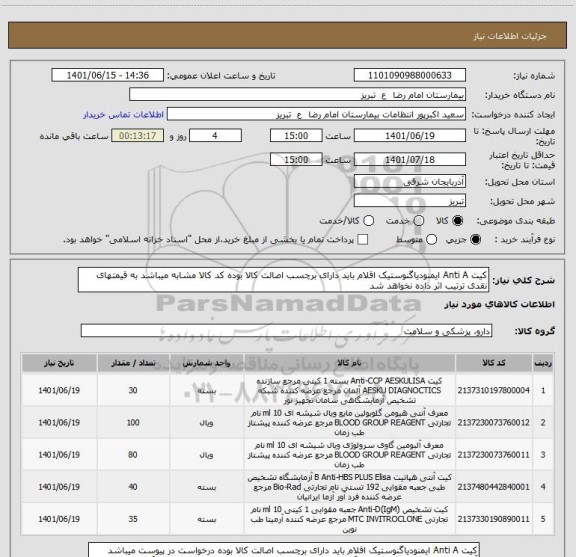Select product code 2137230073760011
The width and height of the screenshot is (576, 557).
click(493, 455)
